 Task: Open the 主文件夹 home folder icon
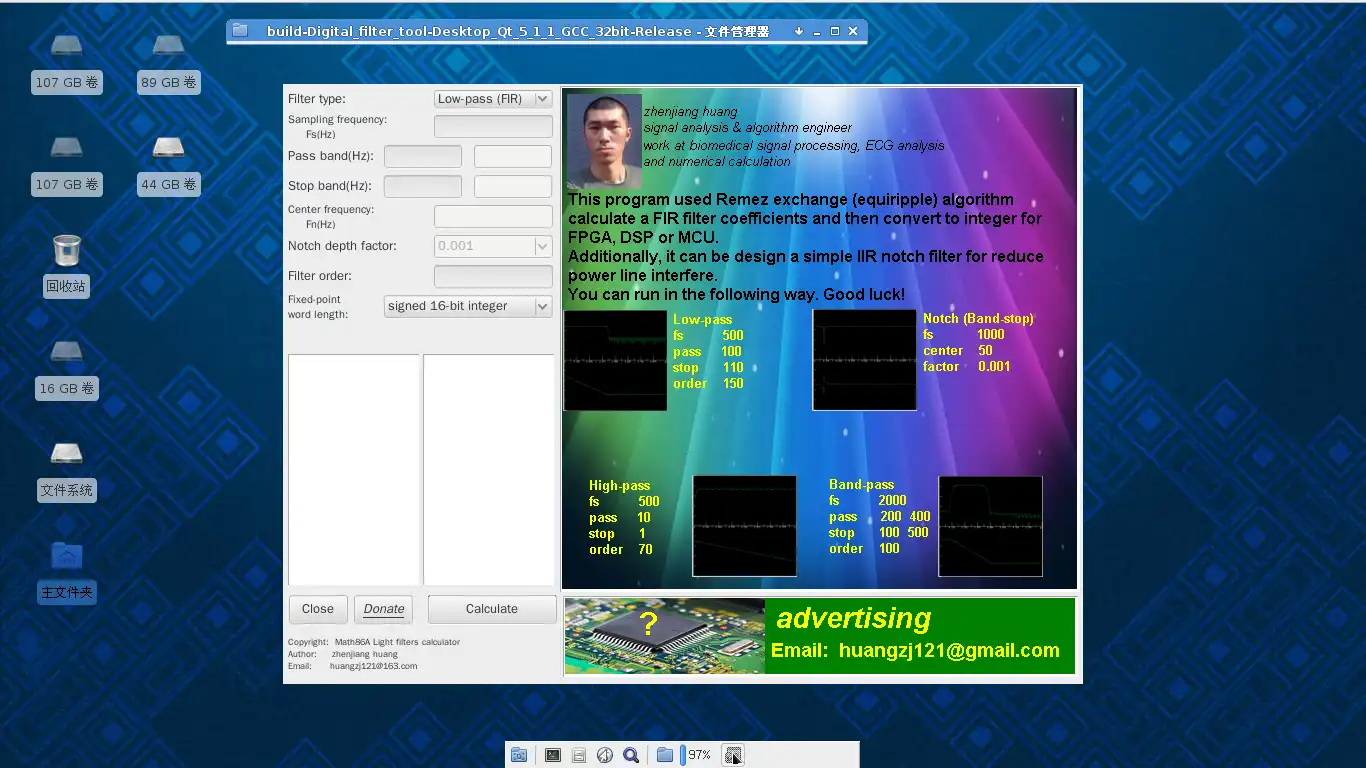coord(67,572)
